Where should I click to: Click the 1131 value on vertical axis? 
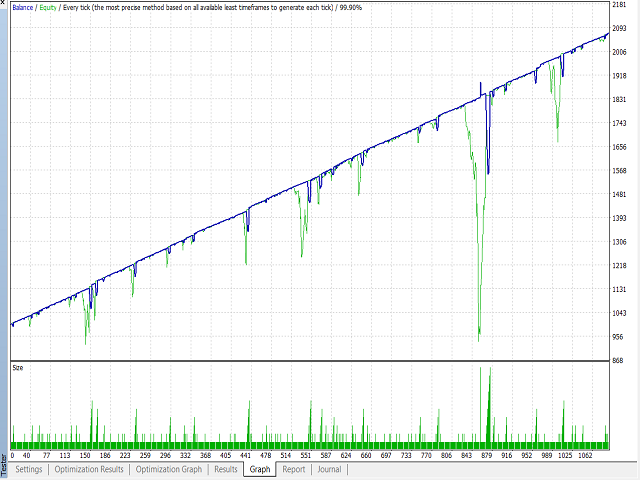(619, 289)
